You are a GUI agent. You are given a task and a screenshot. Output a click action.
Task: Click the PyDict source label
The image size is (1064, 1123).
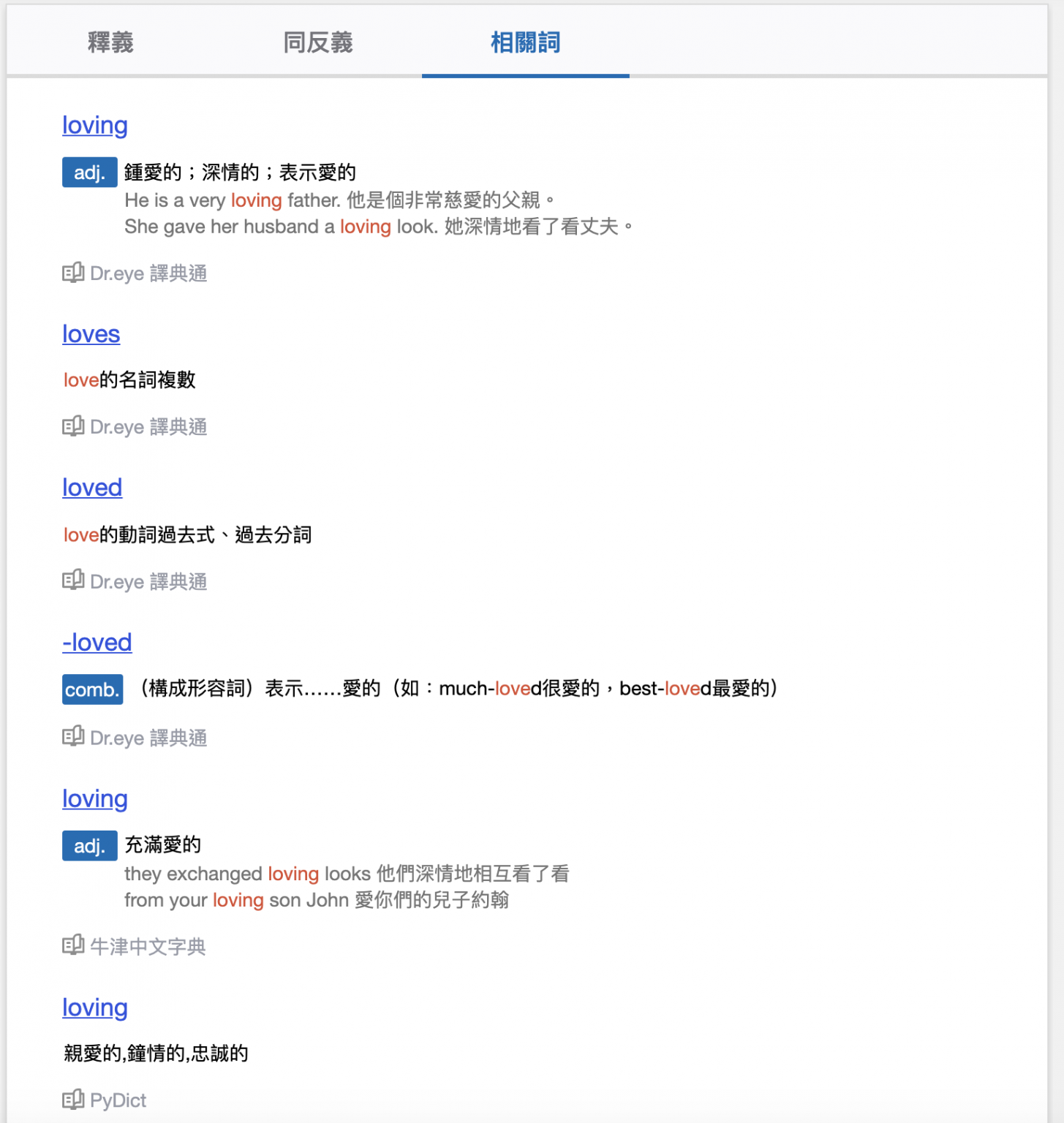tap(117, 1100)
